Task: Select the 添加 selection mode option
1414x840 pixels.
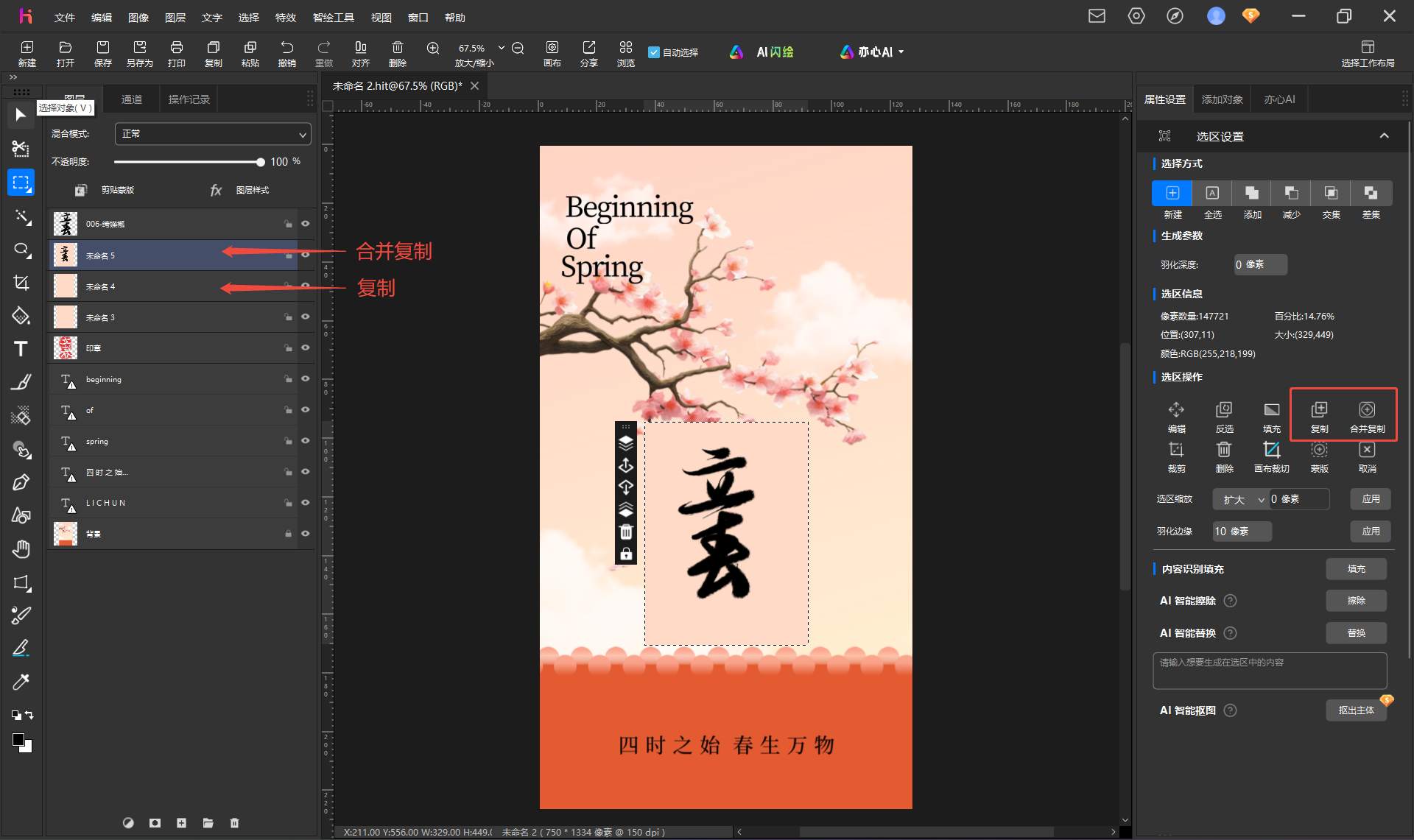Action: click(1252, 194)
